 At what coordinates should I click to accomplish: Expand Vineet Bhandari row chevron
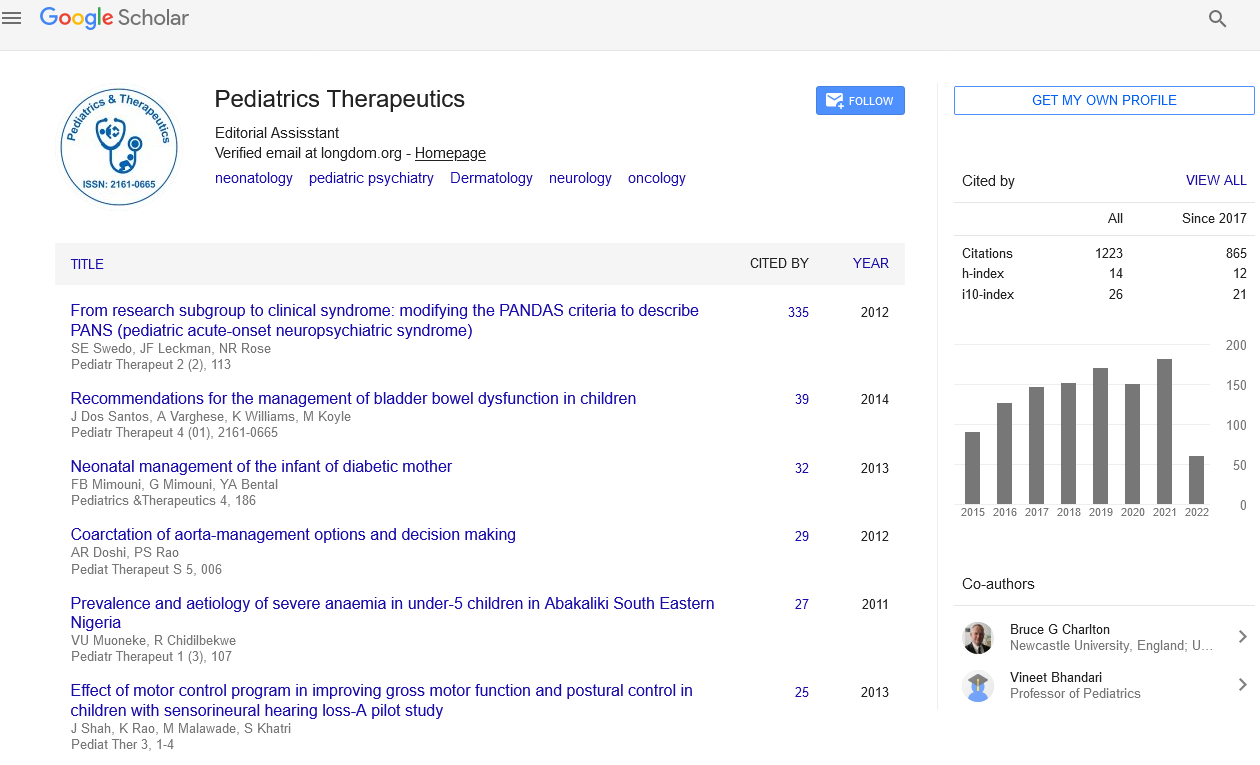(x=1242, y=685)
